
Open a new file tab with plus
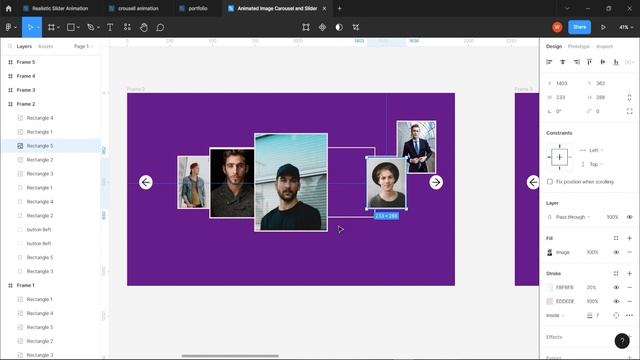[340, 8]
